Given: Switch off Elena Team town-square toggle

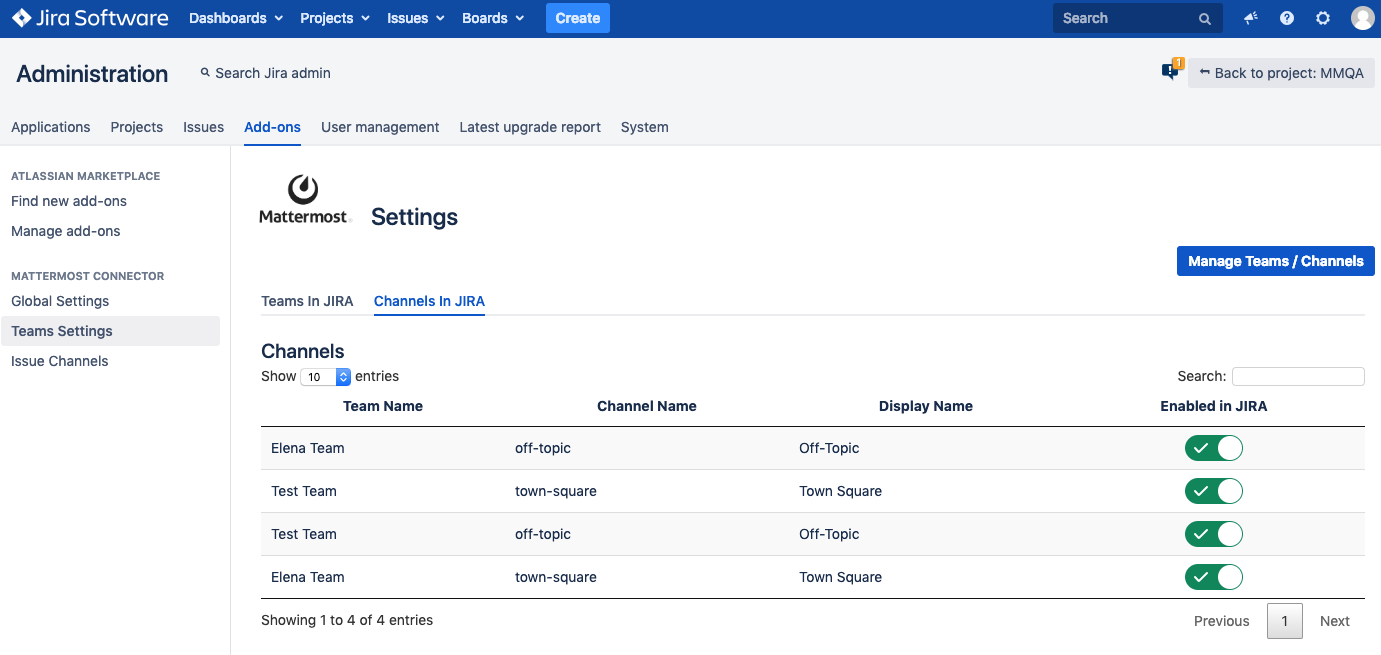Looking at the screenshot, I should 1213,577.
